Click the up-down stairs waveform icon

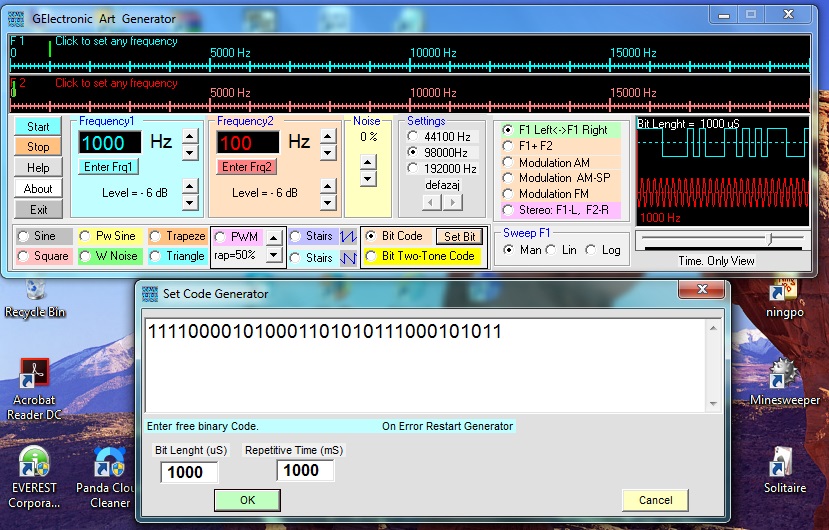(348, 258)
